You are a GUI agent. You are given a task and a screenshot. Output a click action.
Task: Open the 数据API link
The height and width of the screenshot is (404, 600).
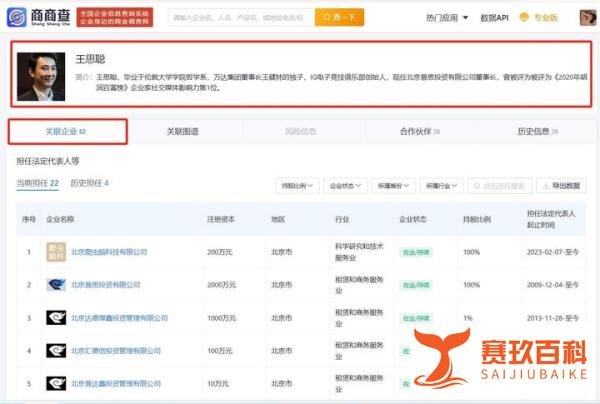494,18
